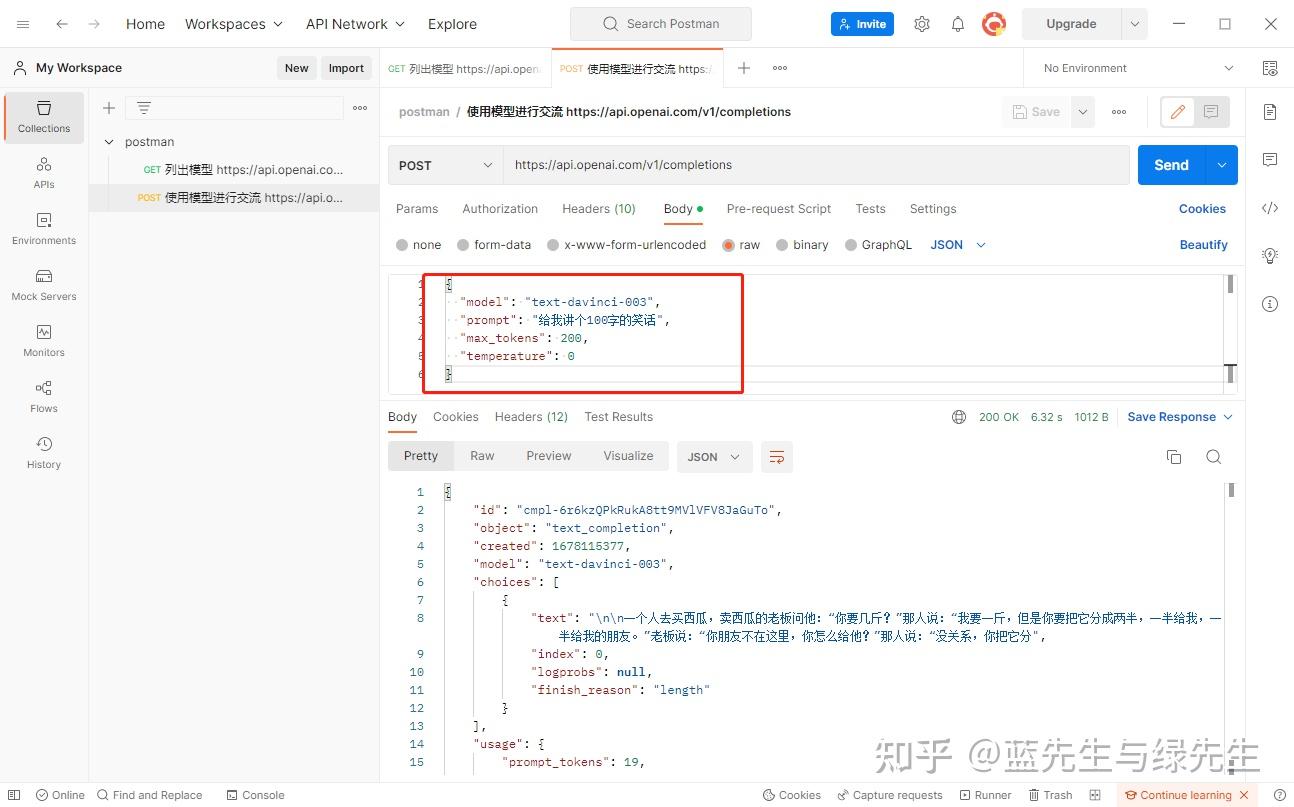The image size is (1294, 807).
Task: Beautify the request body JSON
Action: click(1203, 244)
